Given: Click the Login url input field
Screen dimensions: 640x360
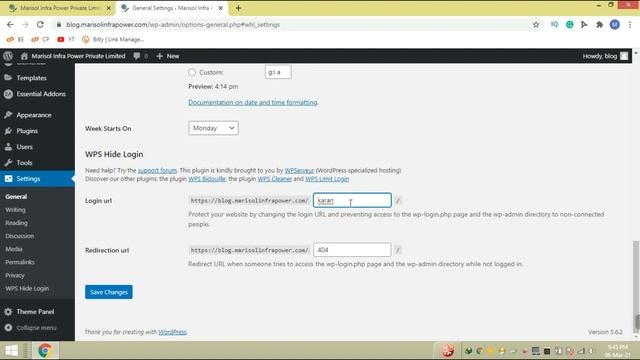Looking at the screenshot, I should 352,200.
